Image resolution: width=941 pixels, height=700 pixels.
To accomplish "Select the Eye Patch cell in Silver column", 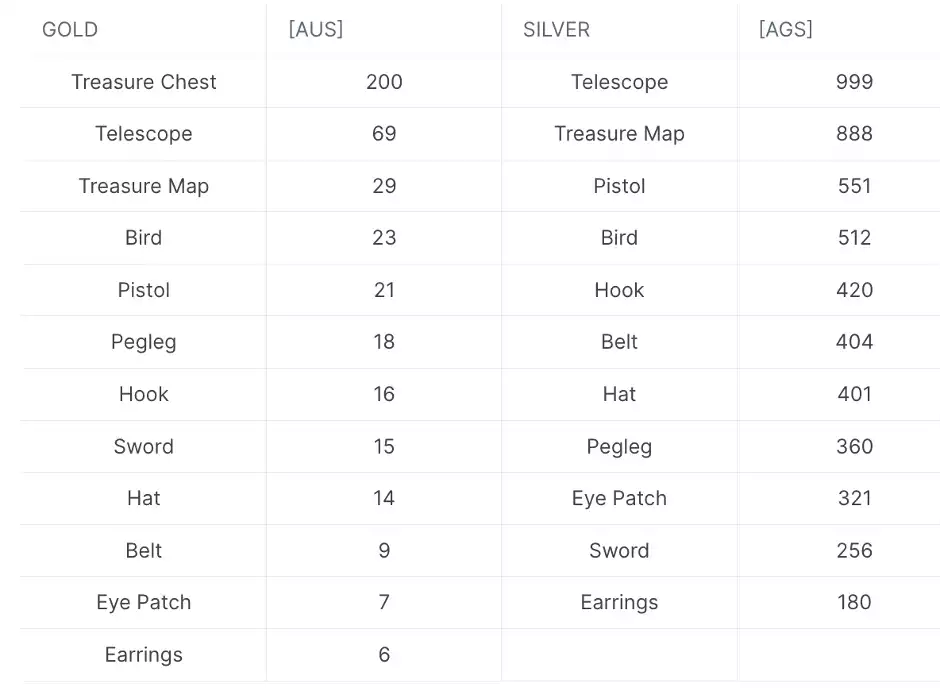I will [x=619, y=498].
